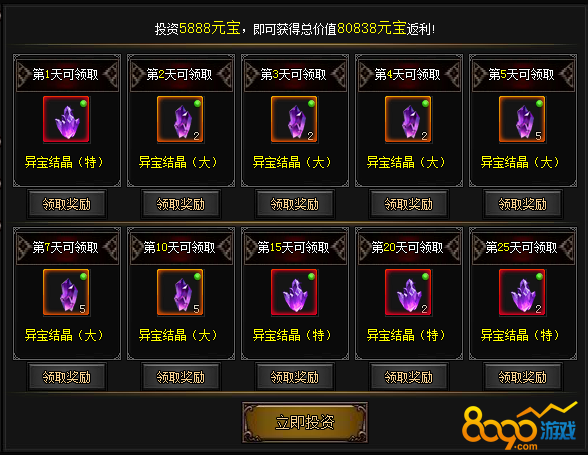Select the Day 20 异宝结晶（特）icon
Image resolution: width=588 pixels, height=455 pixels.
pyautogui.click(x=408, y=292)
